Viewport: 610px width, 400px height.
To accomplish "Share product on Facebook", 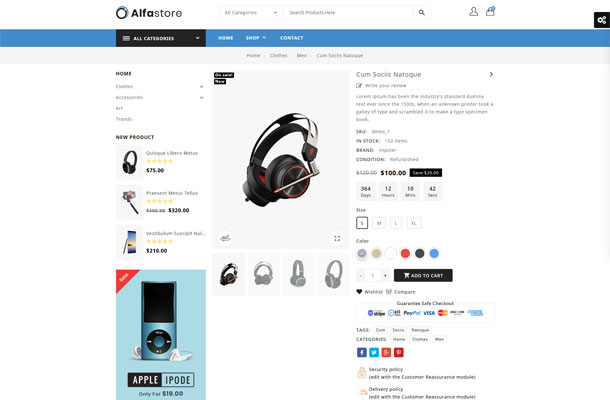I will (x=362, y=353).
